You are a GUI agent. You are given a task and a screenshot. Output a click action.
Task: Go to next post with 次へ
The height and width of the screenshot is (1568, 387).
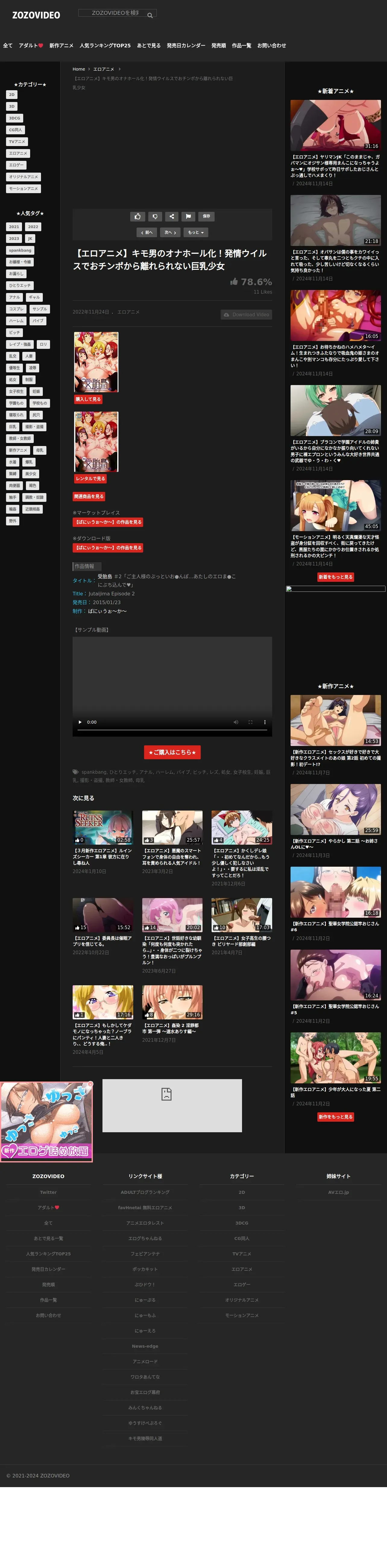(x=170, y=232)
